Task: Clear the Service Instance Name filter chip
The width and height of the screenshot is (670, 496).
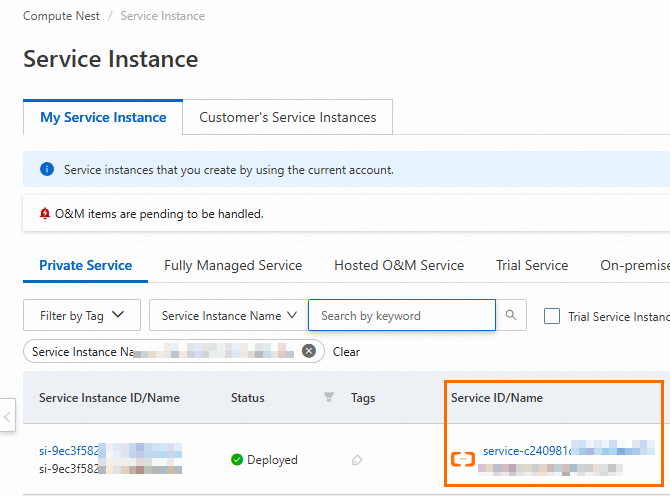Action: tap(309, 352)
